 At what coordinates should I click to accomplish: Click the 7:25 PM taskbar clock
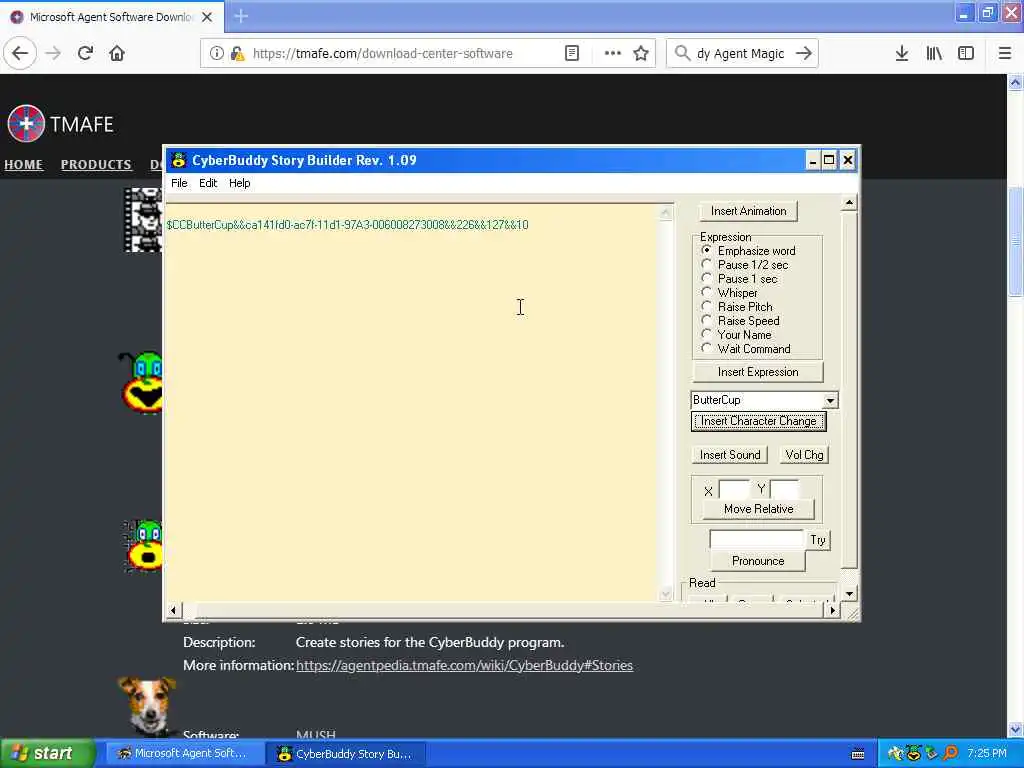pyautogui.click(x=987, y=753)
